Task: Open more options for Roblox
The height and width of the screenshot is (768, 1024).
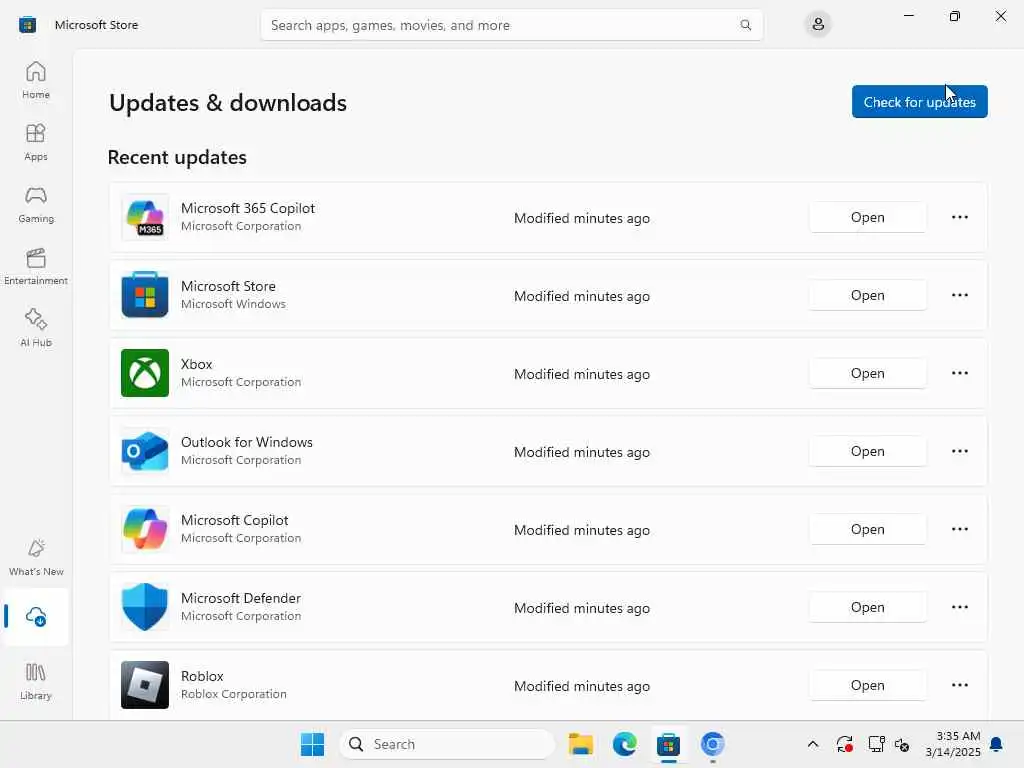Action: (959, 685)
